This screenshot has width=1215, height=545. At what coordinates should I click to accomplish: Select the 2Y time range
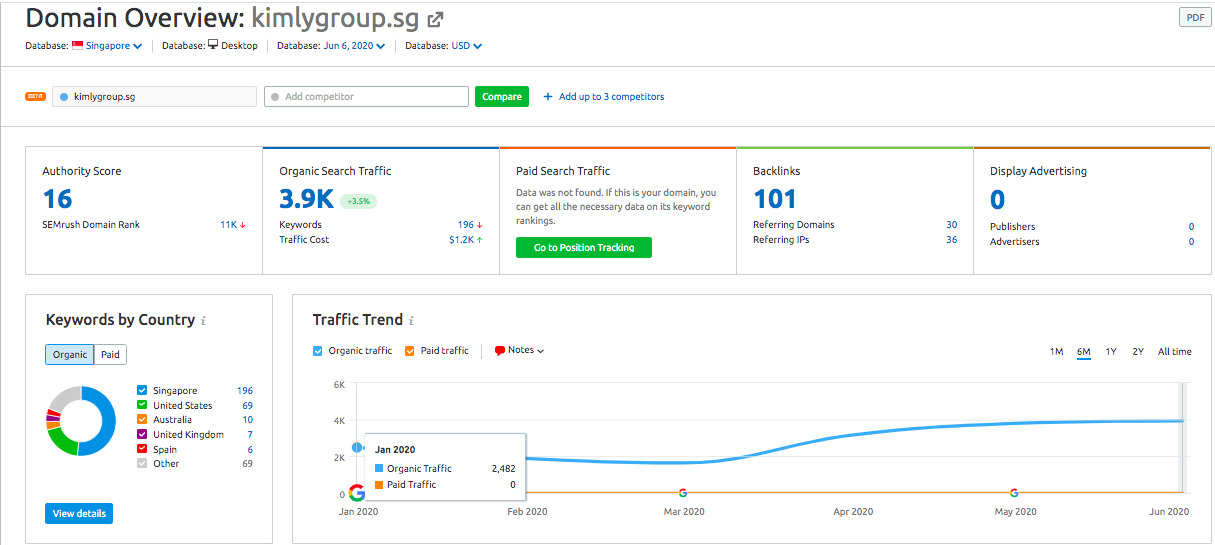(1138, 352)
